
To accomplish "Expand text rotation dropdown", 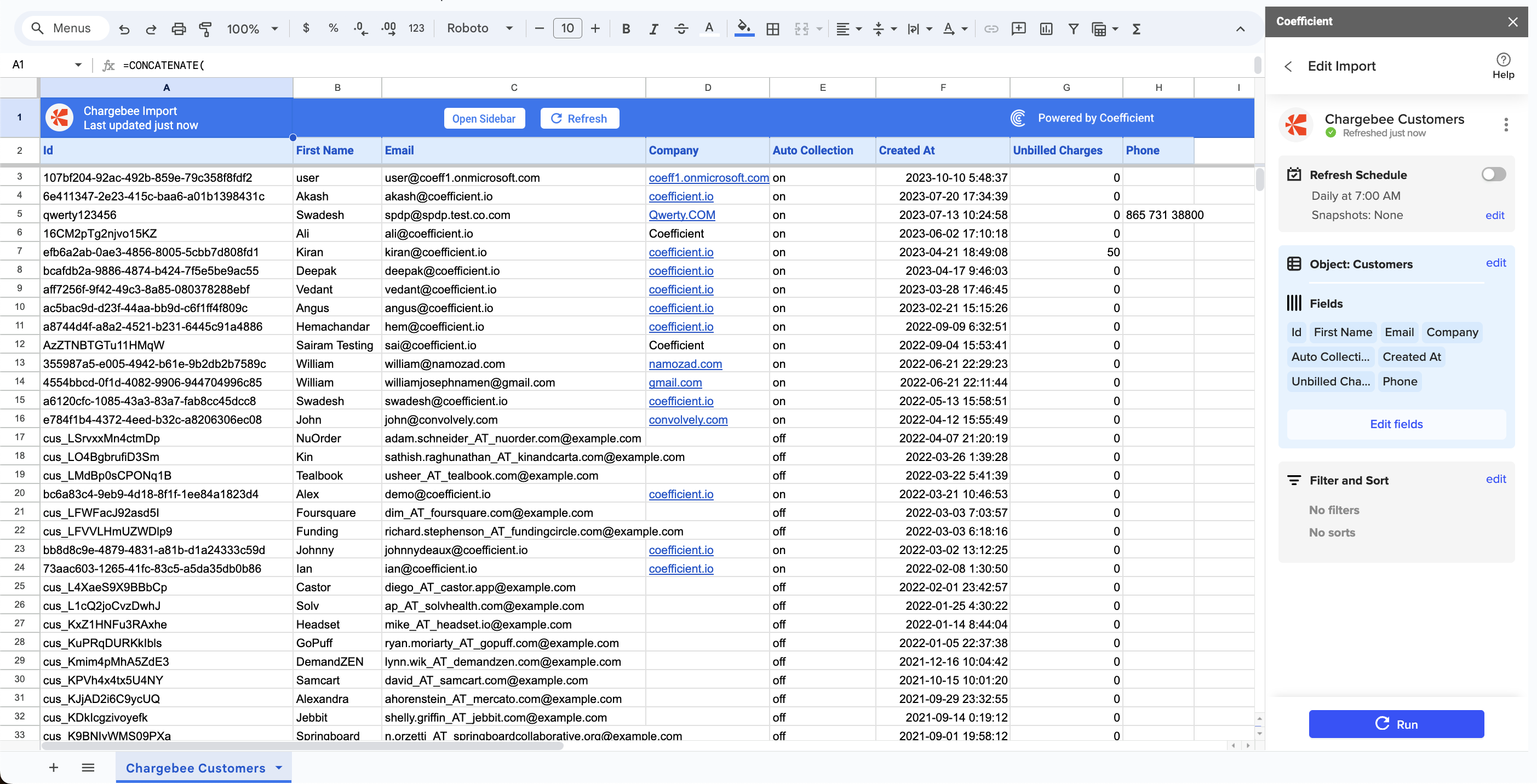I will coord(964,28).
